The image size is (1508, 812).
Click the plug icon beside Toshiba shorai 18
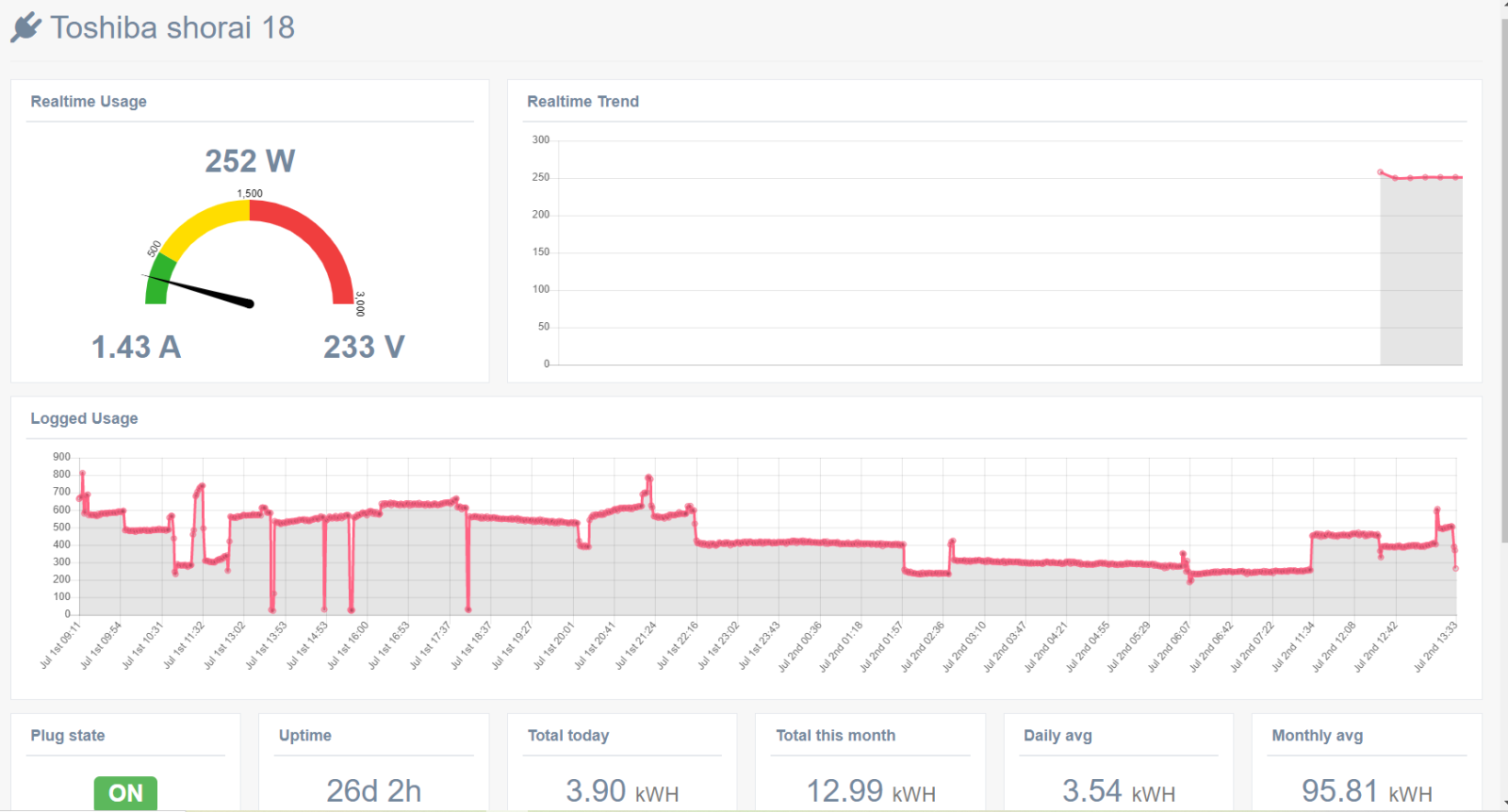click(x=26, y=27)
